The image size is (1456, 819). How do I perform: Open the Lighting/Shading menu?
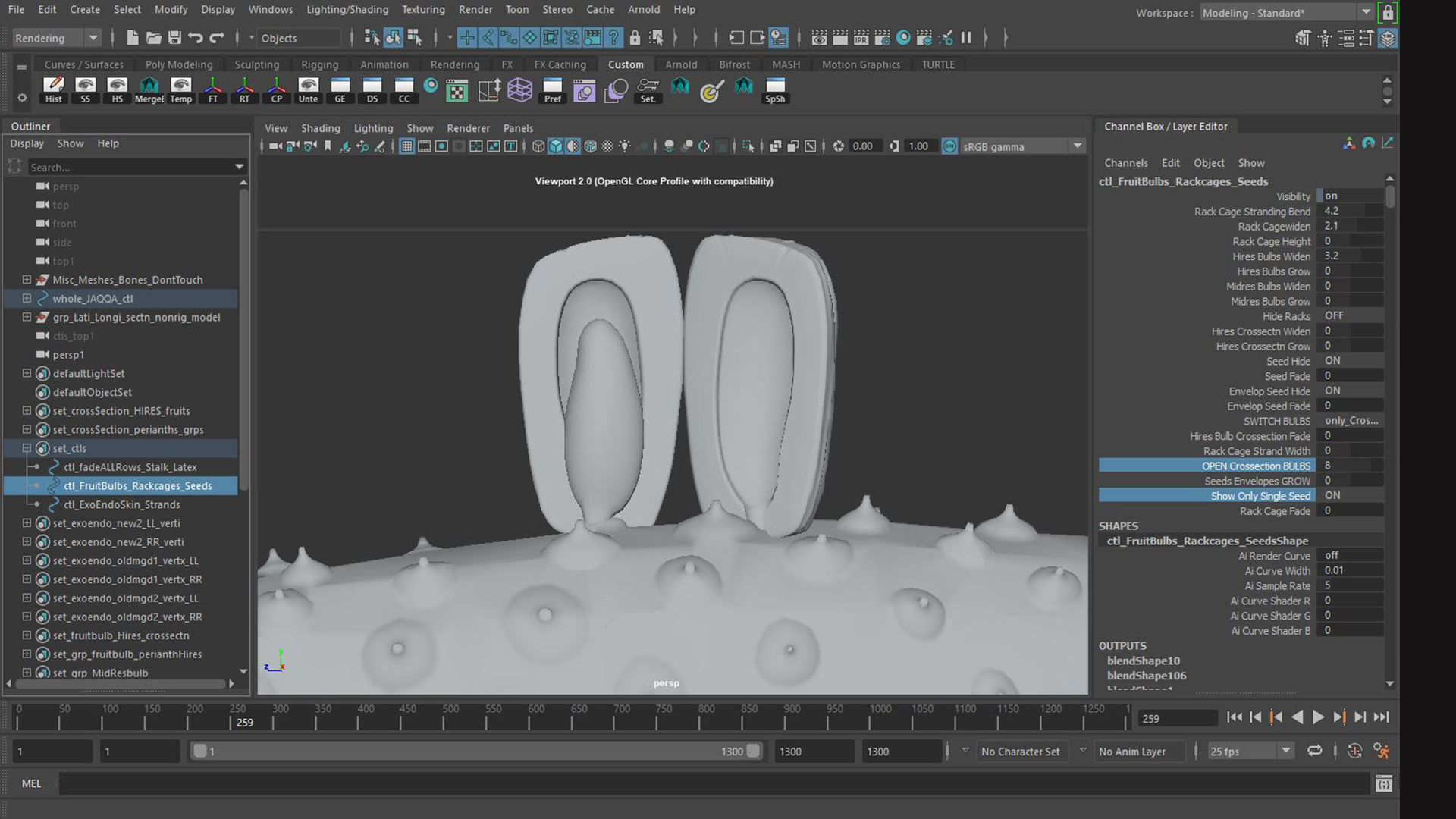coord(347,9)
